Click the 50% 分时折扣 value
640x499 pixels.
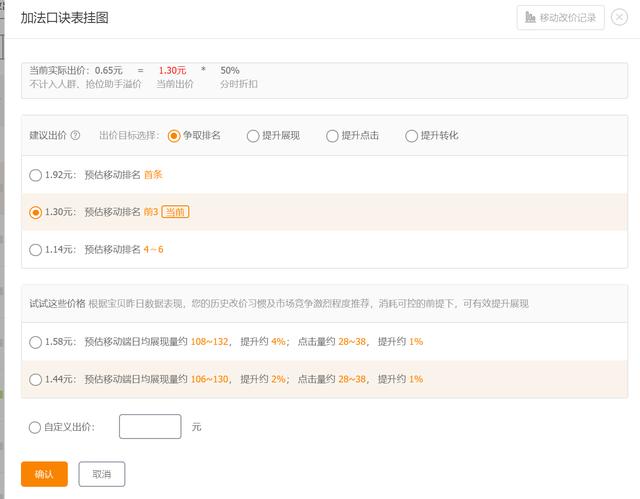230,70
